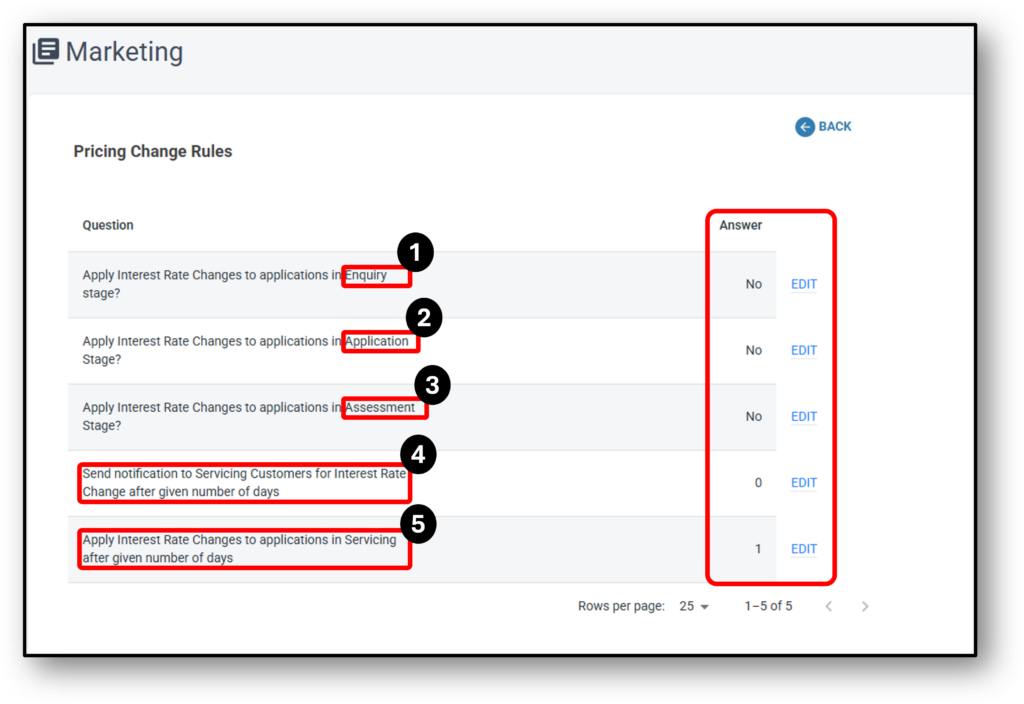This screenshot has height=704, width=1024.
Task: Click the BACK link text
Action: (x=835, y=127)
